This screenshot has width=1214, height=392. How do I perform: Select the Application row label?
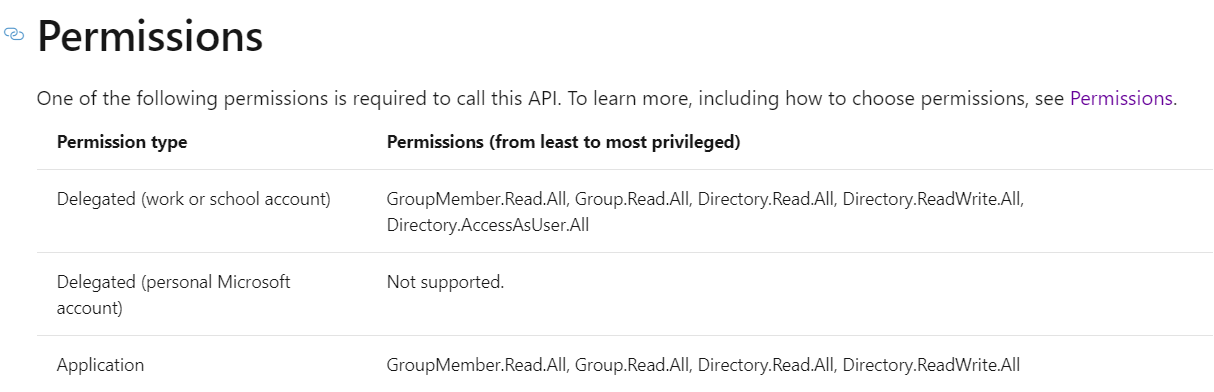[100, 365]
